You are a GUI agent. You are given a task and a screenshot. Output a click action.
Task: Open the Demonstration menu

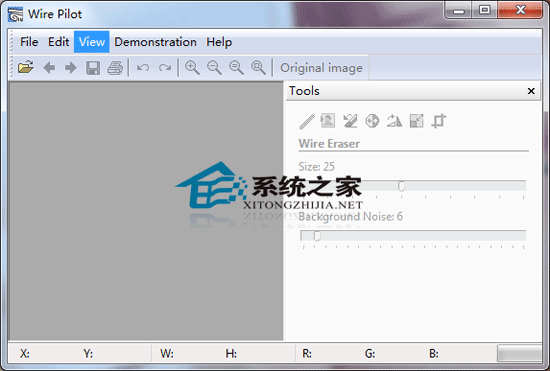[x=155, y=42]
